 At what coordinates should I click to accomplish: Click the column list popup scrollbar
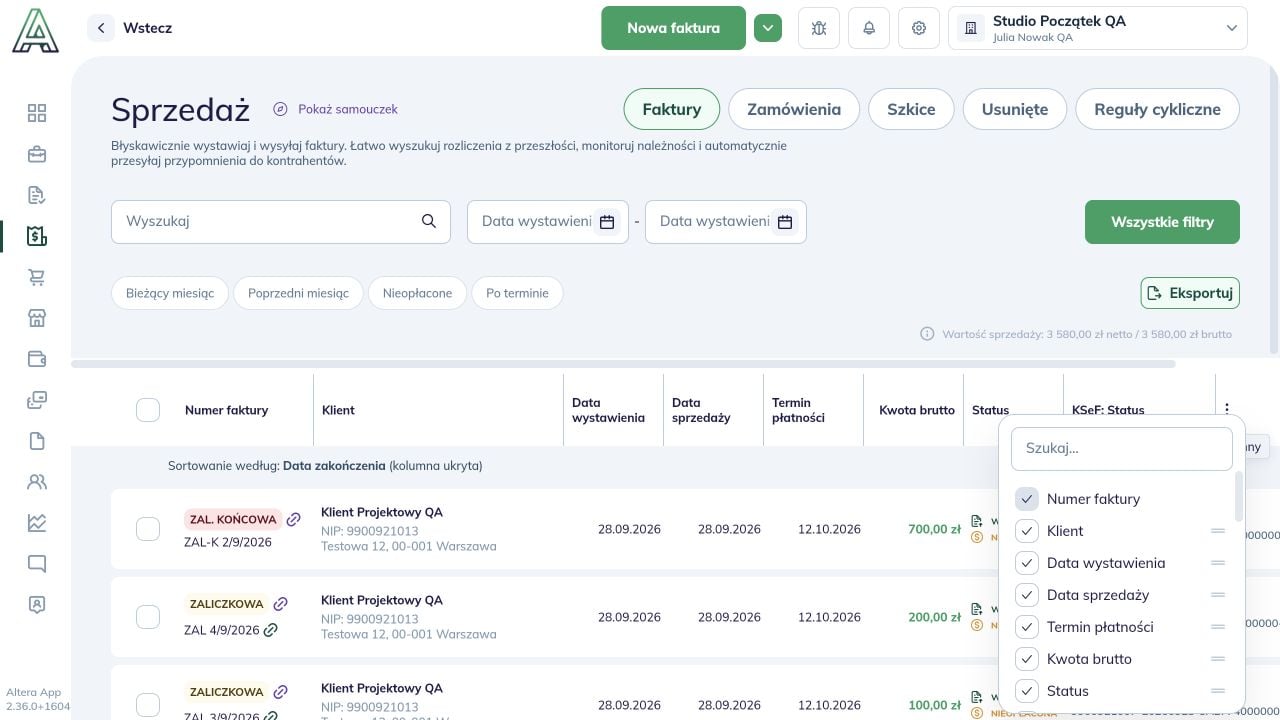point(1239,496)
